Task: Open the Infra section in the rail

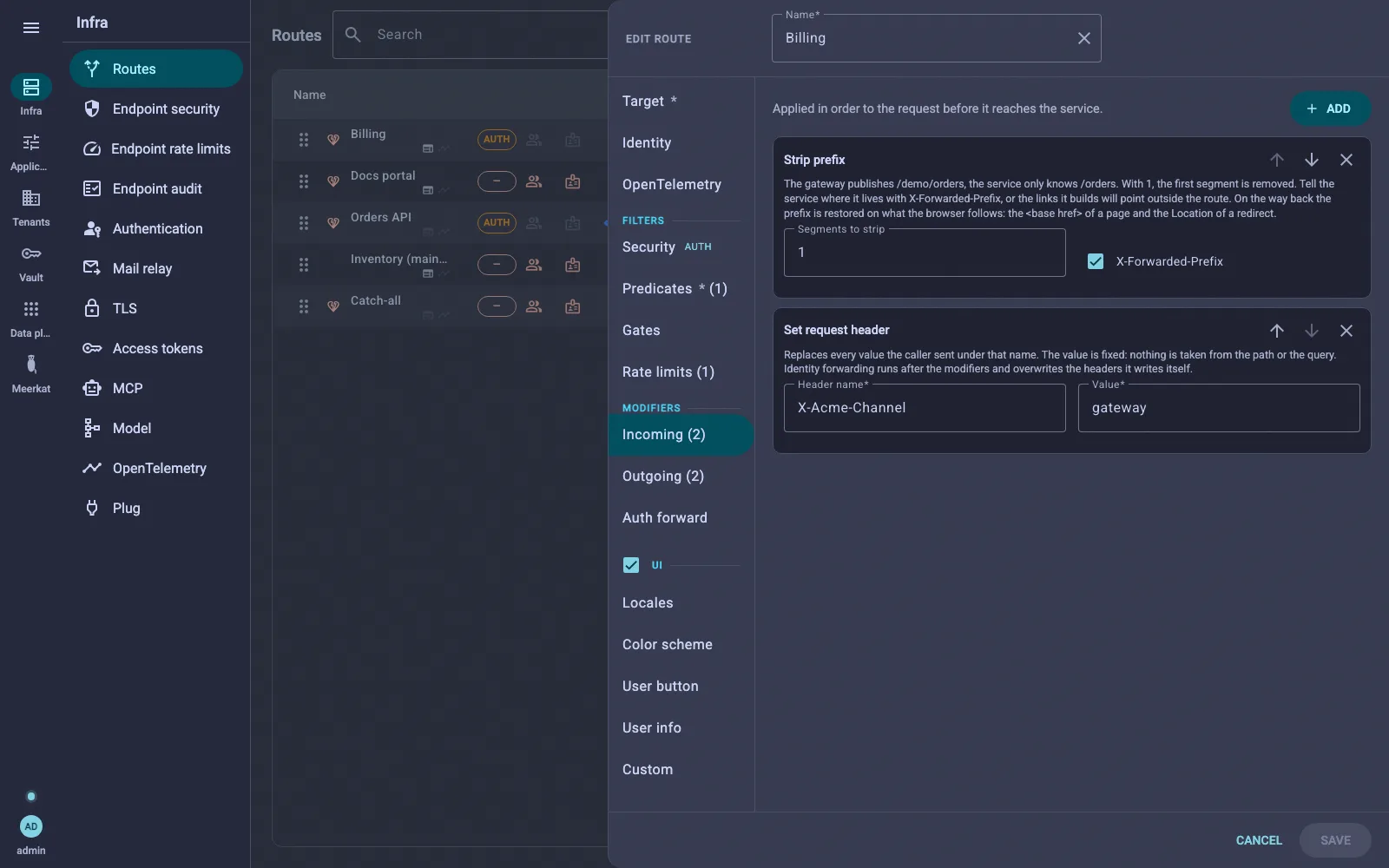Action: [x=31, y=95]
